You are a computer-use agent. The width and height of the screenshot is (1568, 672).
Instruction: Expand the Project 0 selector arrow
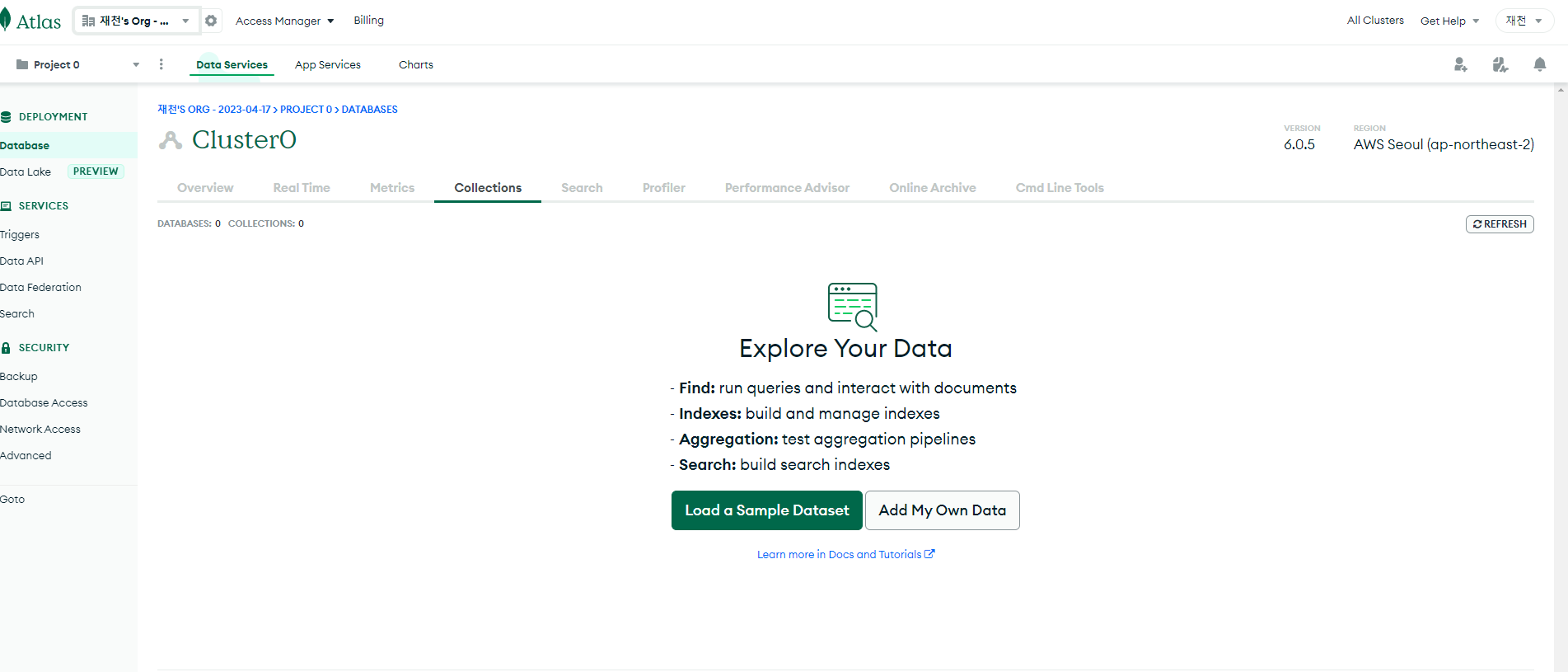coord(136,64)
